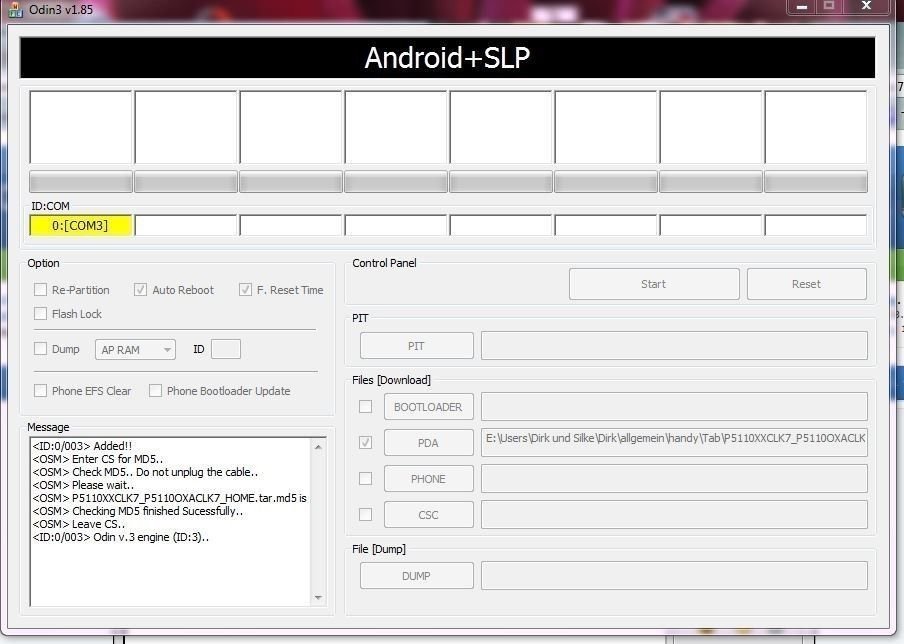Screen dimensions: 904x644
Task: Click the Odin3 app icon in title bar
Action: tap(15, 10)
